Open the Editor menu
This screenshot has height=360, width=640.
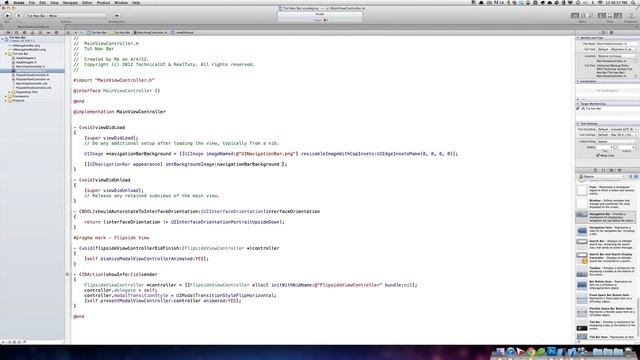pyautogui.click(x=87, y=2)
